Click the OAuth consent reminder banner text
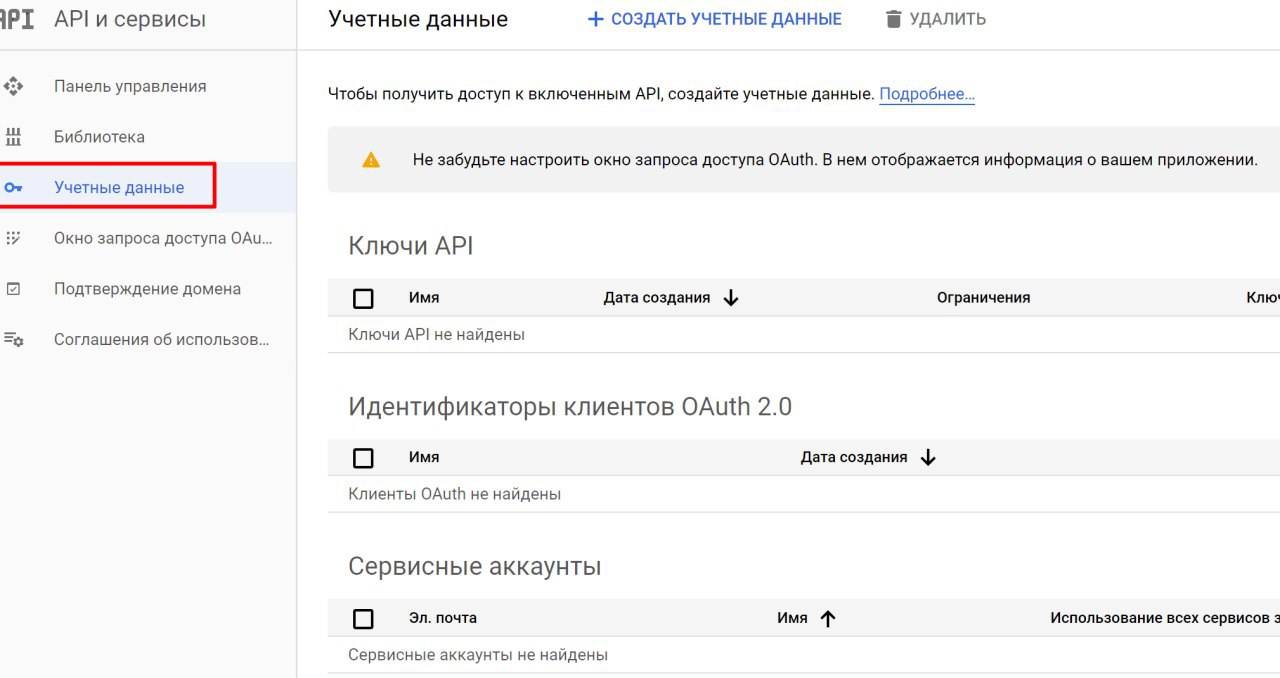This screenshot has width=1280, height=678. tap(835, 159)
